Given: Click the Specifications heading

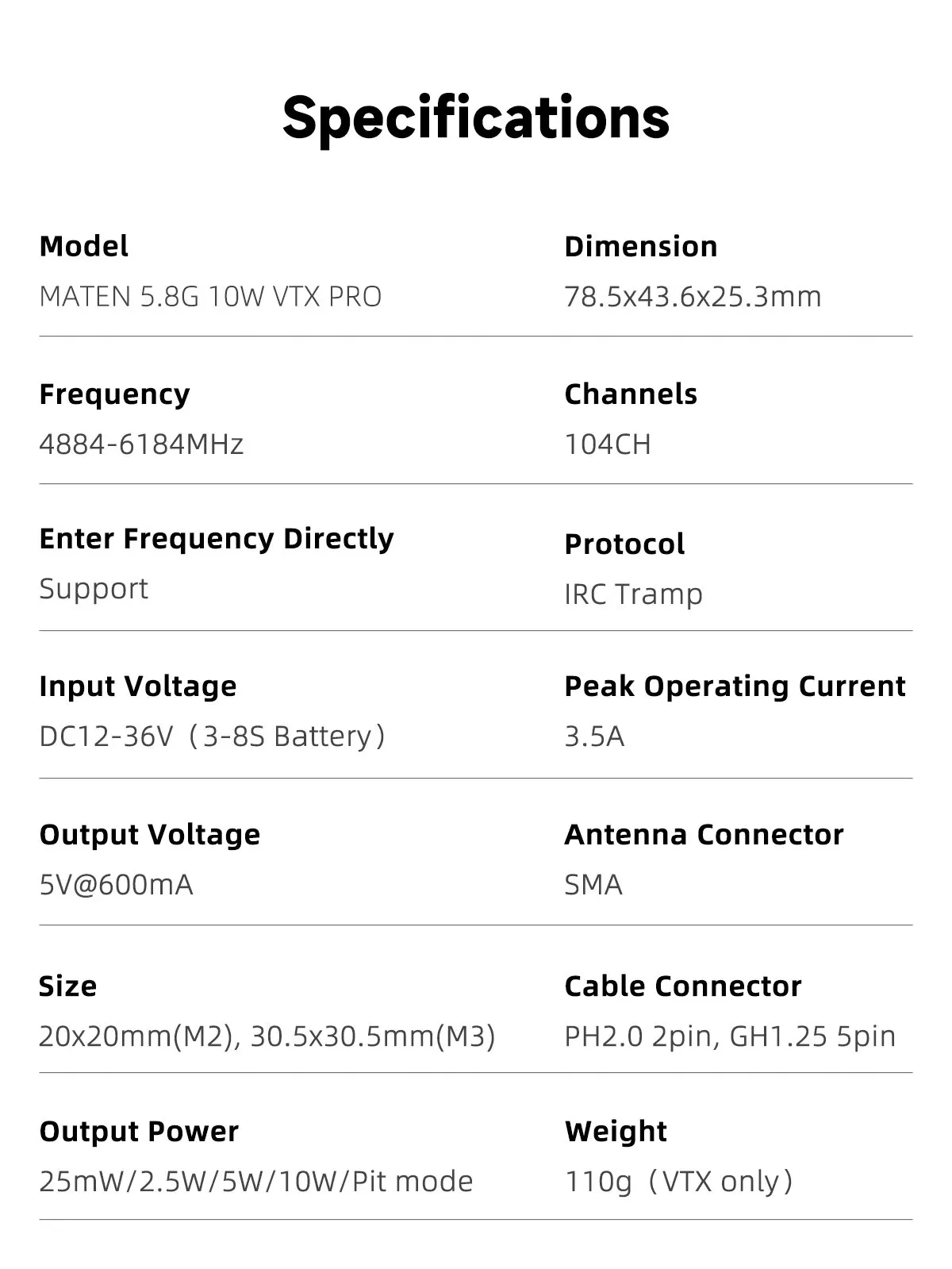Looking at the screenshot, I should [476, 117].
